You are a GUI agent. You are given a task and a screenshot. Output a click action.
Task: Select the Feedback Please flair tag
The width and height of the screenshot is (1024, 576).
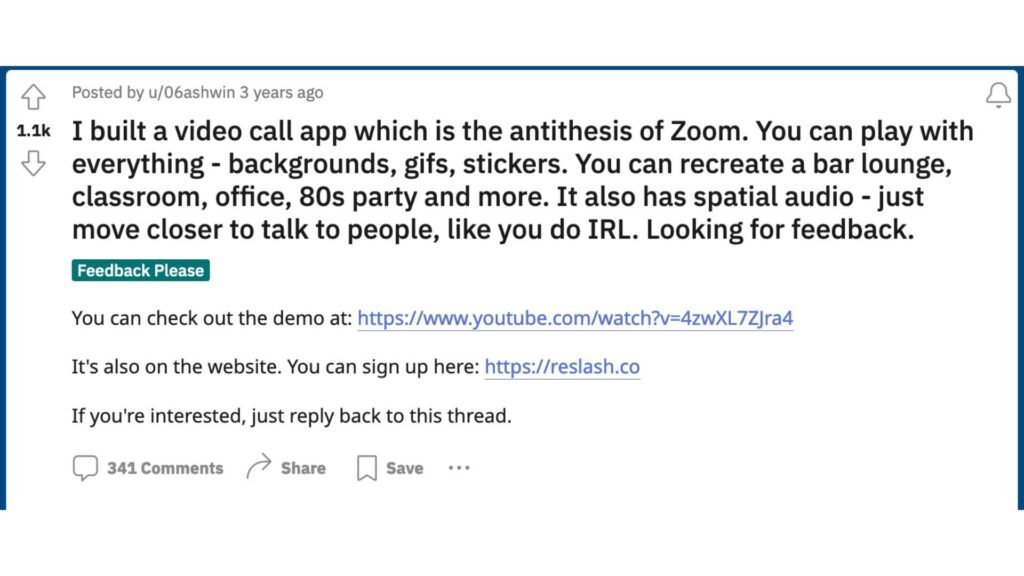click(x=140, y=270)
